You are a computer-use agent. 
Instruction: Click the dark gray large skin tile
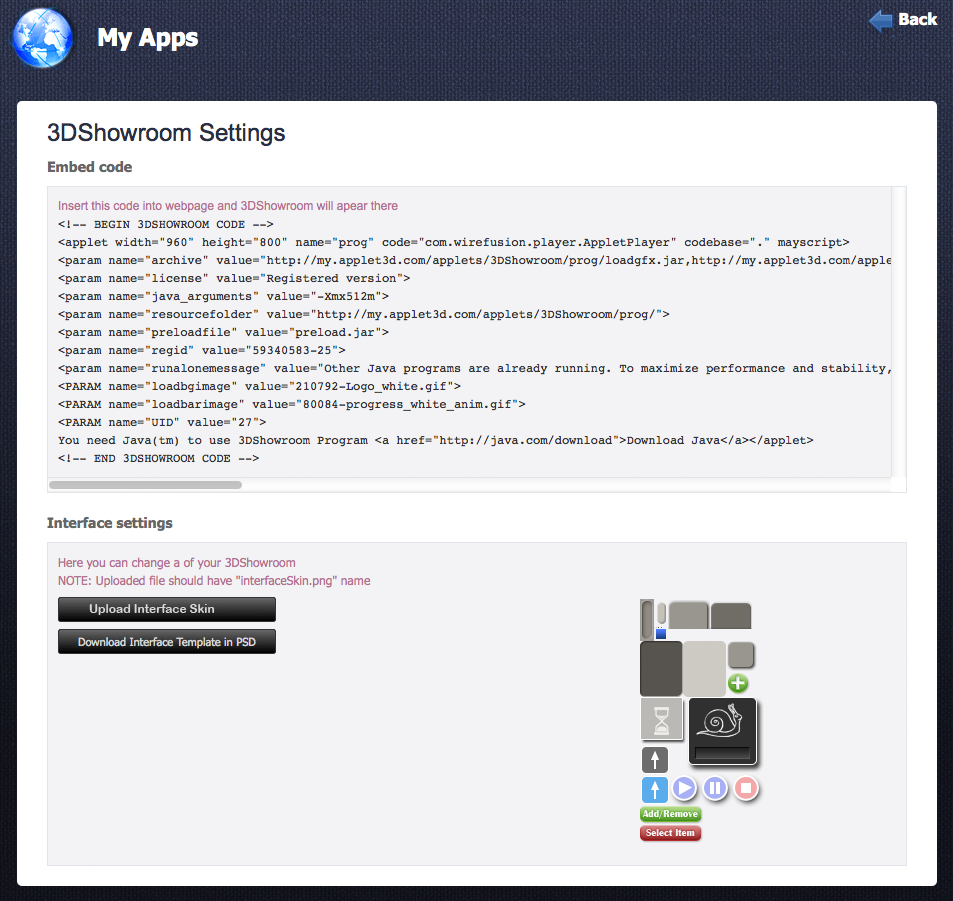661,668
